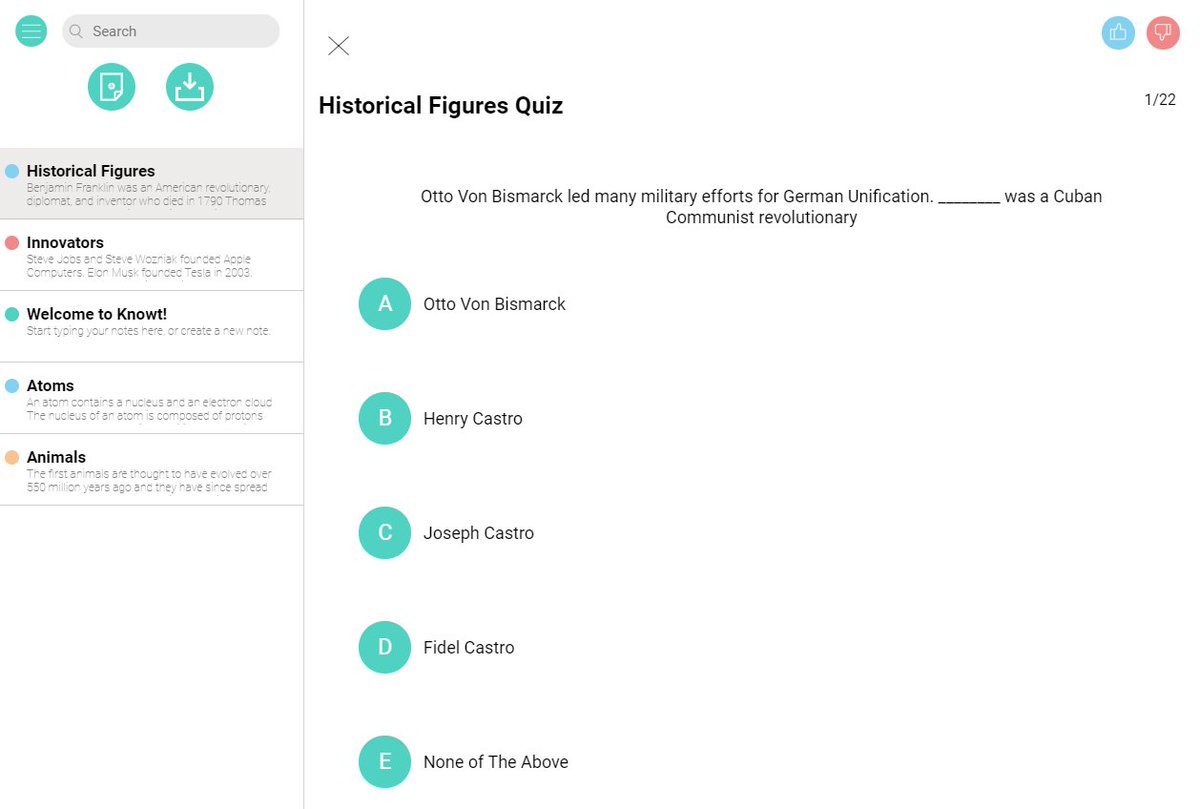1200x809 pixels.
Task: Click Steve Jobs preview text under Innovators
Action: (x=139, y=266)
